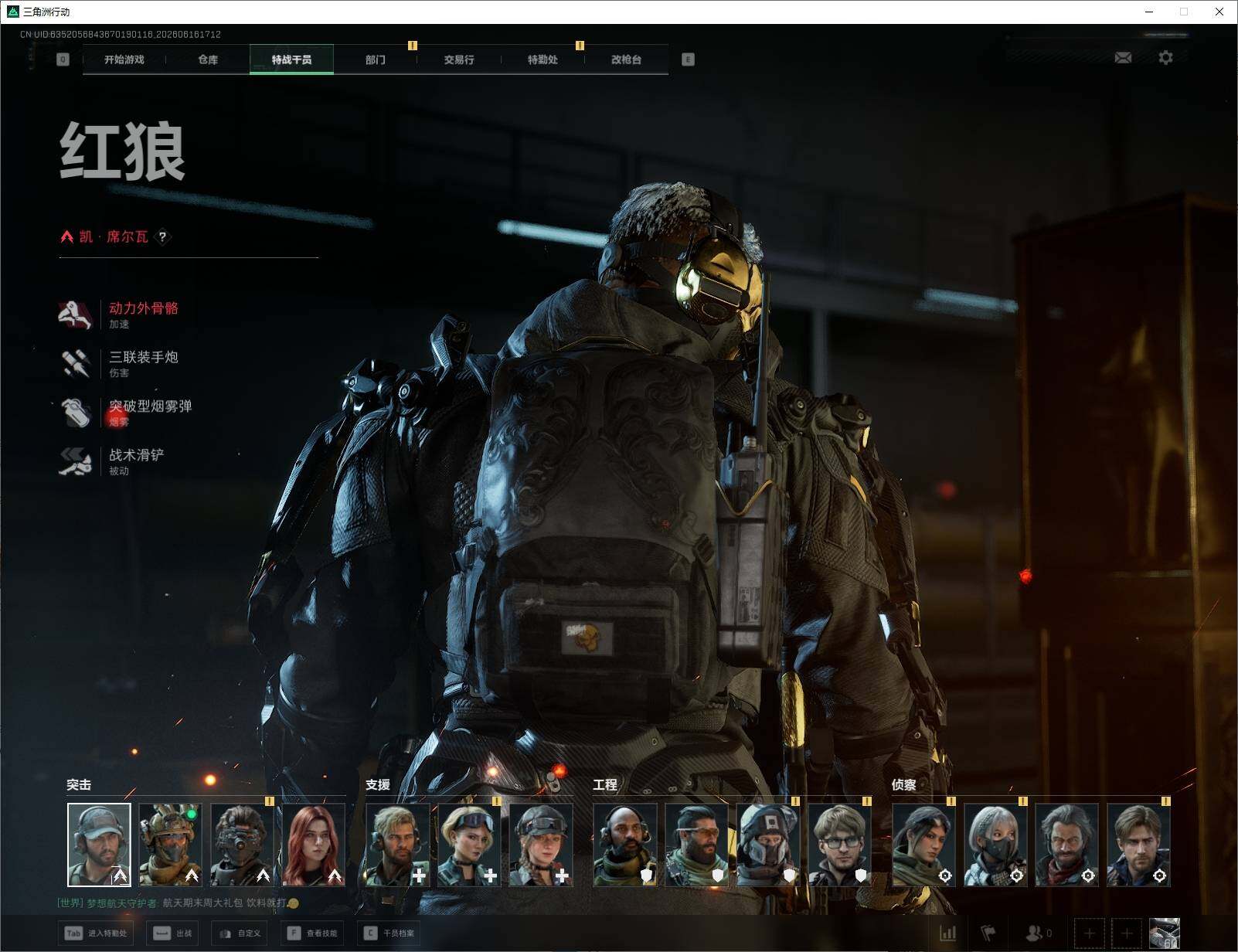
Task: Select the blond bearded support operator portrait
Action: 397,845
